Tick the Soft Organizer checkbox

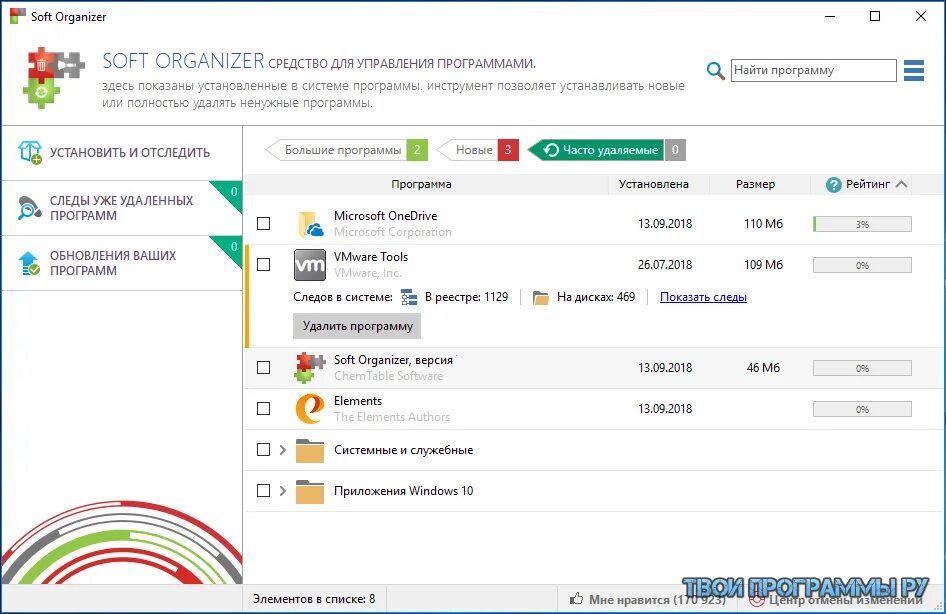264,367
